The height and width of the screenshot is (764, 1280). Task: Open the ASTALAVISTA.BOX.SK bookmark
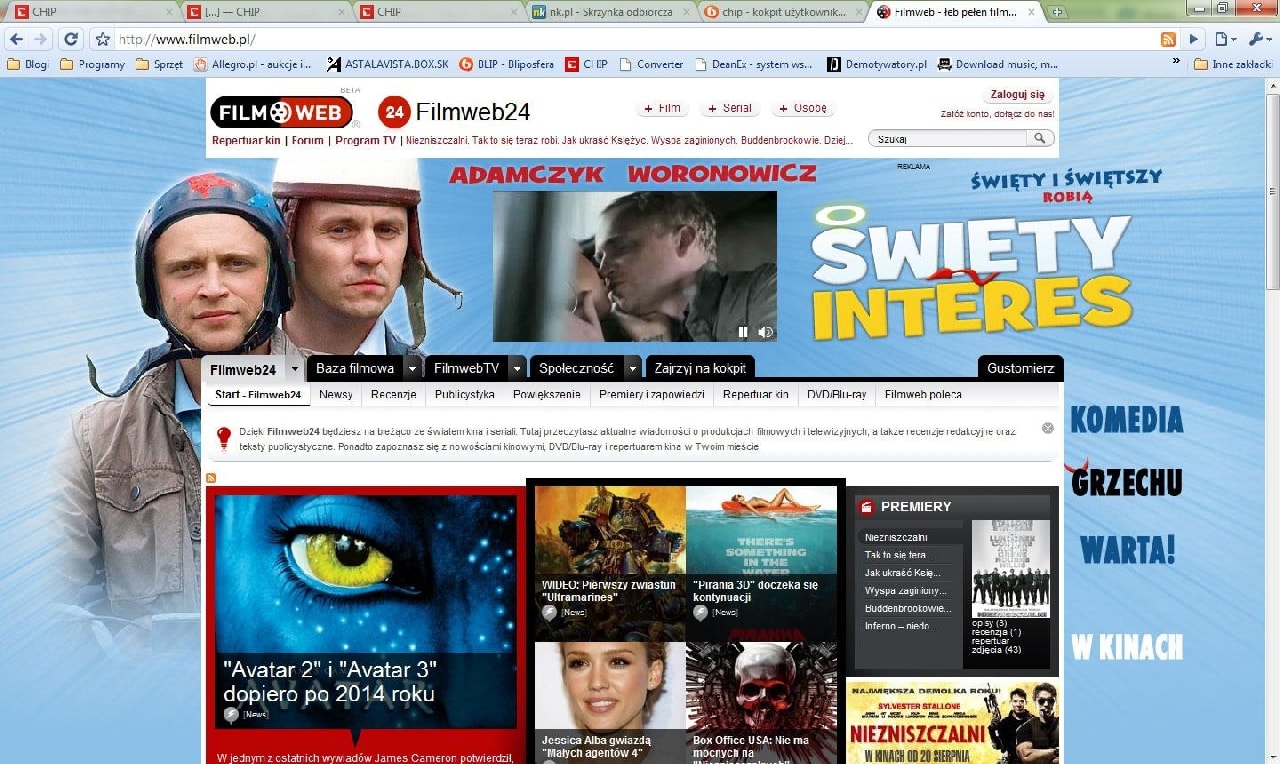386,64
